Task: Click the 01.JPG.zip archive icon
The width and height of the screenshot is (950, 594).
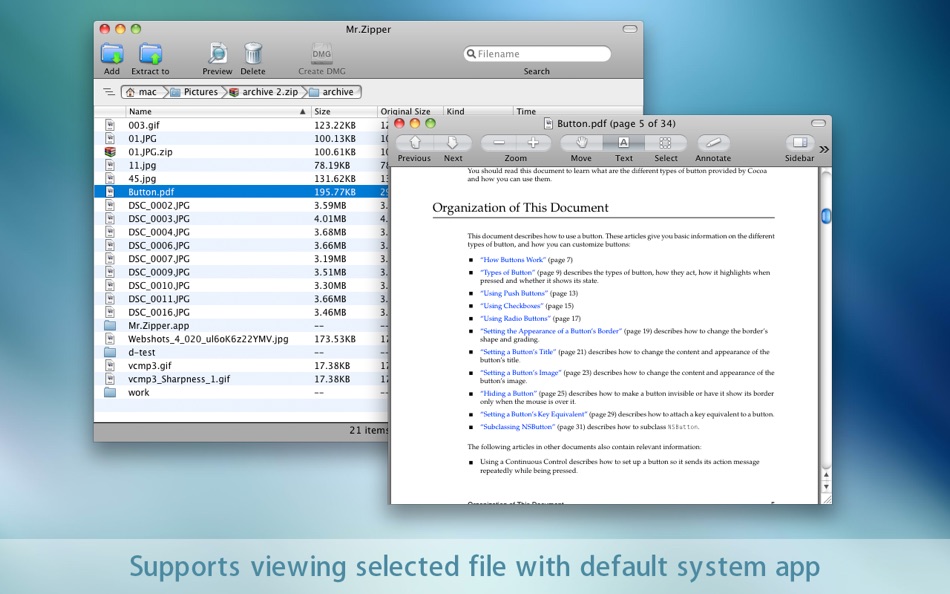Action: tap(110, 152)
